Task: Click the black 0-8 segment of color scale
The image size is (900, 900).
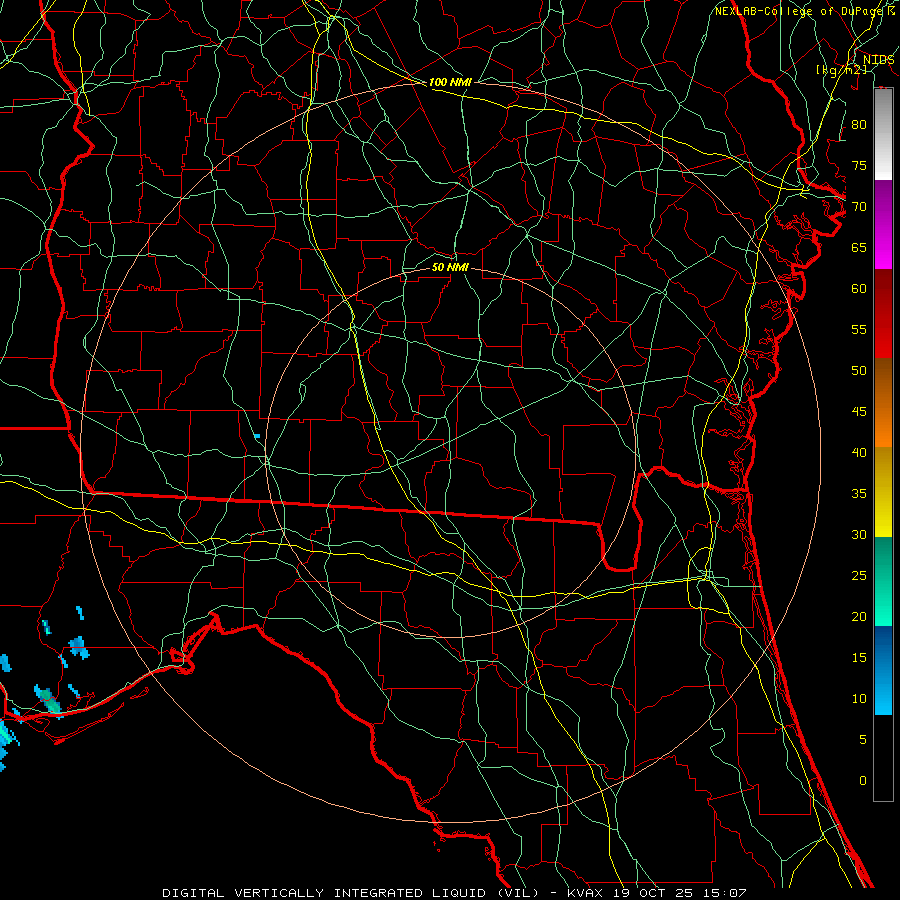Action: [883, 758]
